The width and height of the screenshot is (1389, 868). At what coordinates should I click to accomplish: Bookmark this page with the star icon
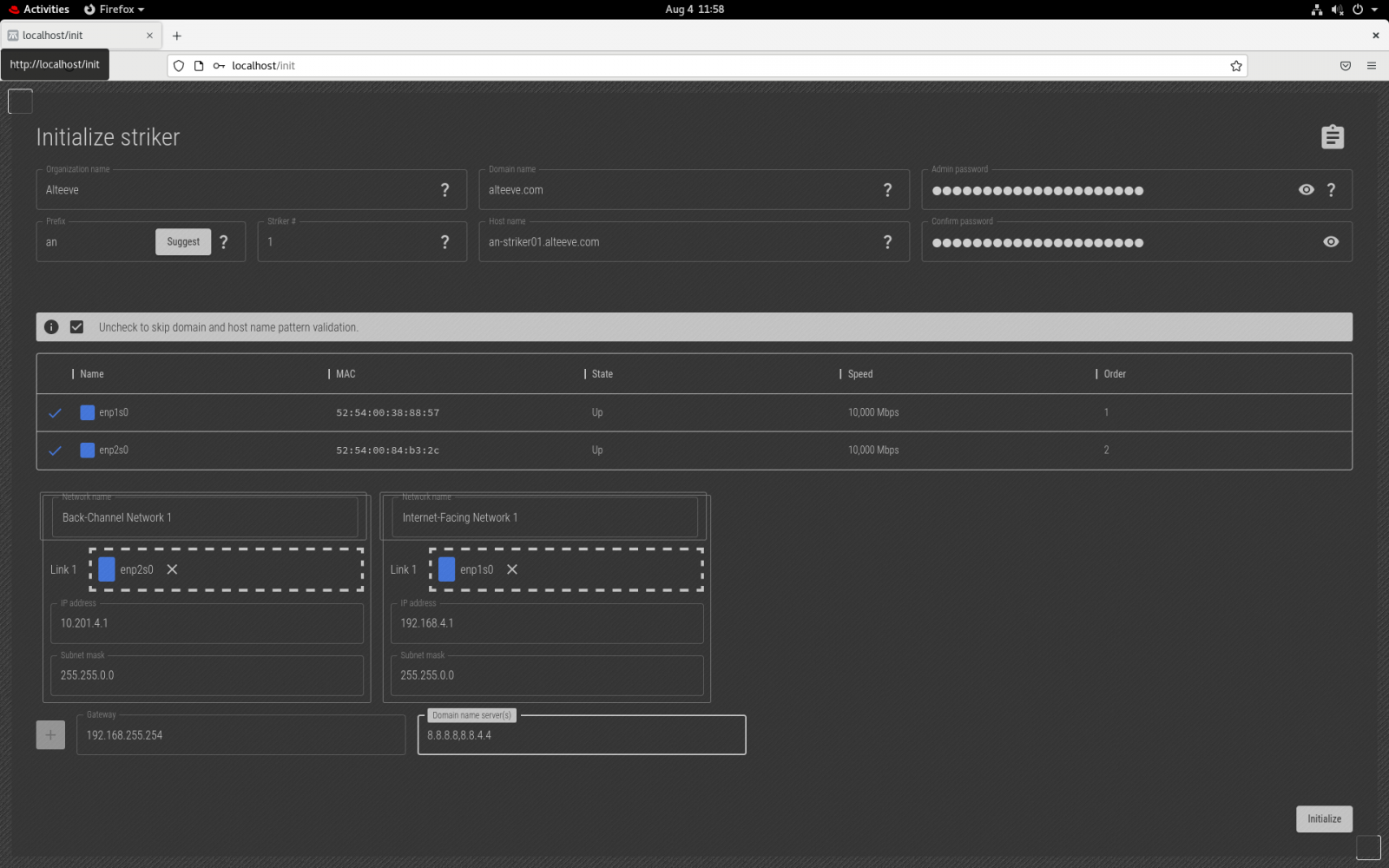click(x=1235, y=66)
